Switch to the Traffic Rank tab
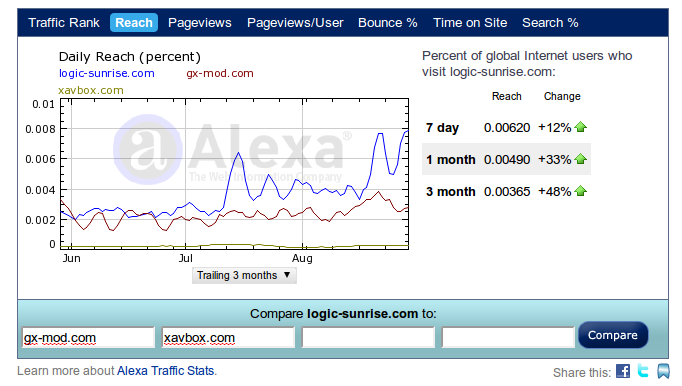Screen dimensions: 682x386 [x=64, y=23]
